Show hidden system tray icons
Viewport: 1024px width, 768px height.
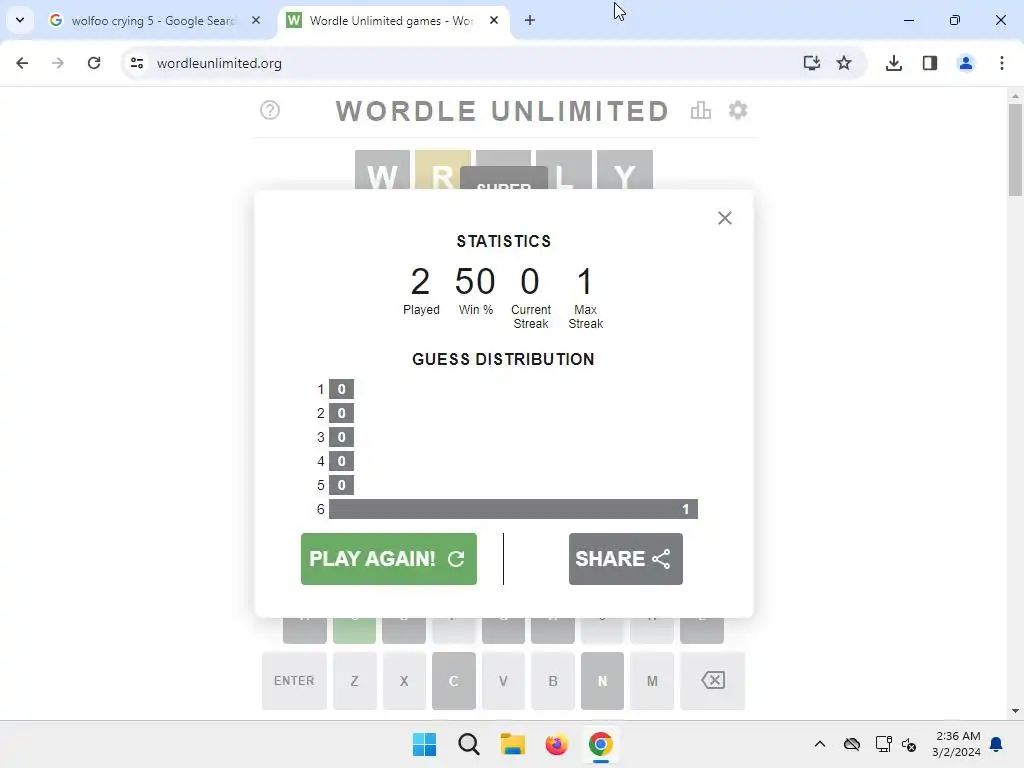coord(820,744)
